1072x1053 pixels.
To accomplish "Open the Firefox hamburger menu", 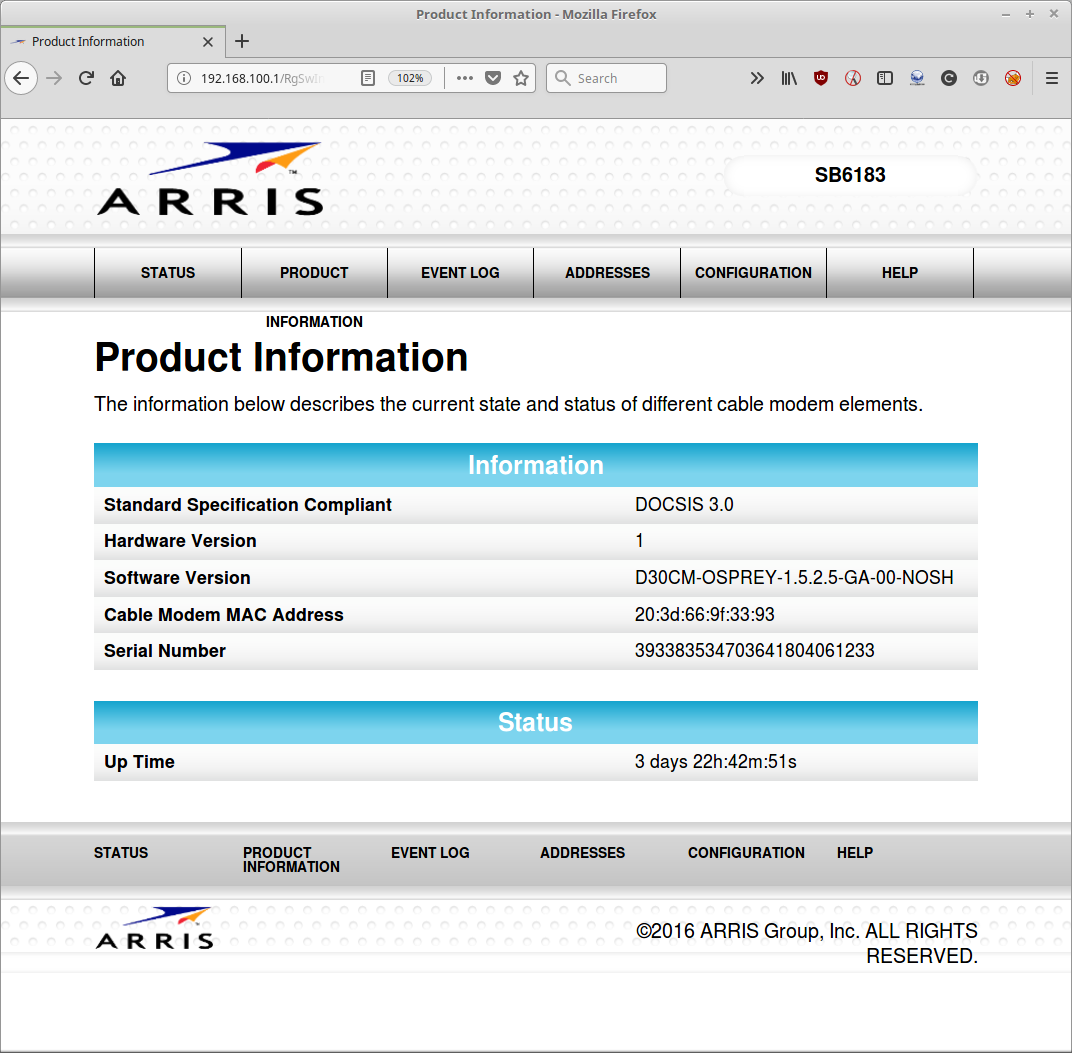I will pyautogui.click(x=1052, y=78).
